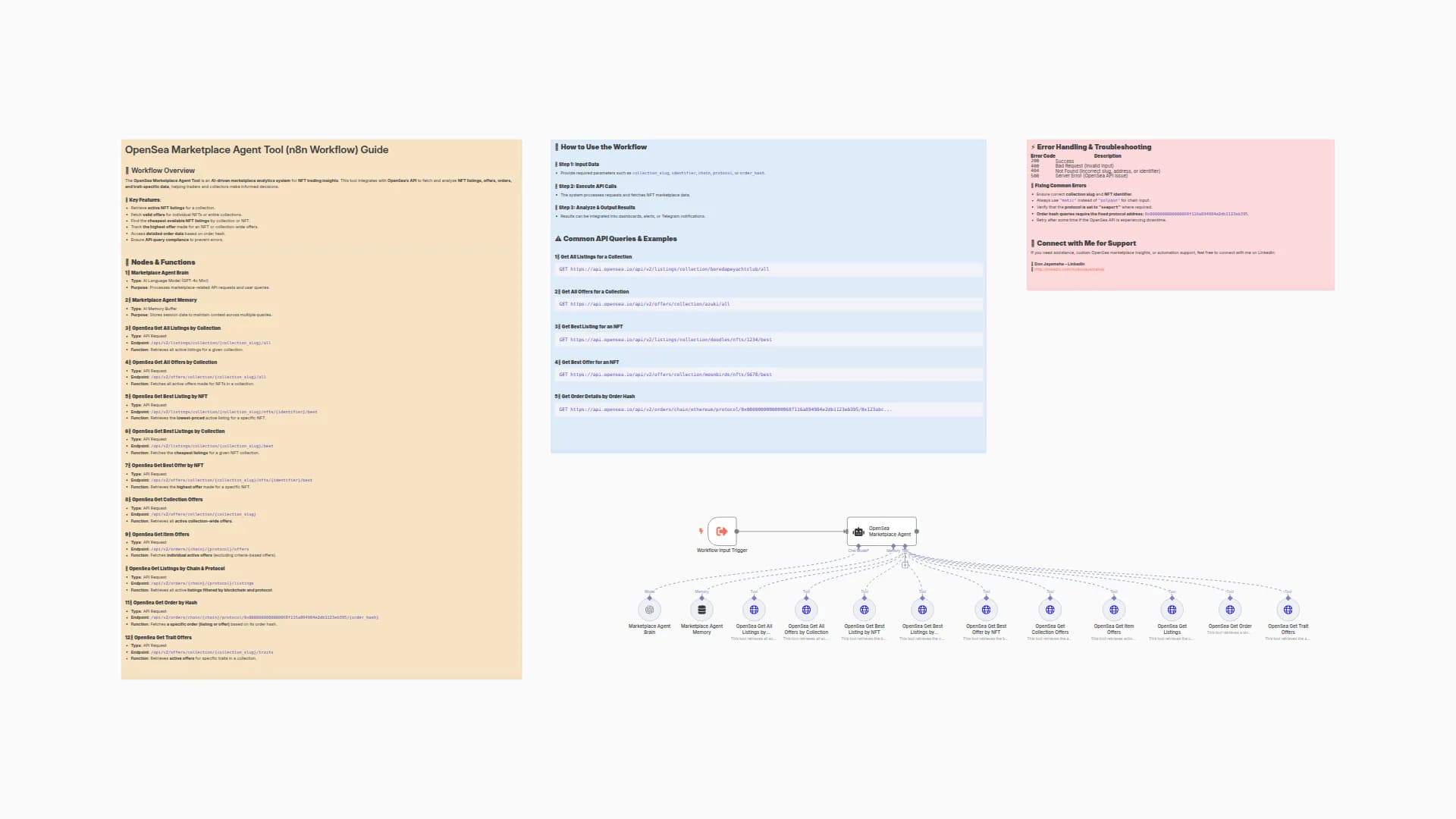
Task: Add a tool via the agent's plus connector
Action: (905, 565)
